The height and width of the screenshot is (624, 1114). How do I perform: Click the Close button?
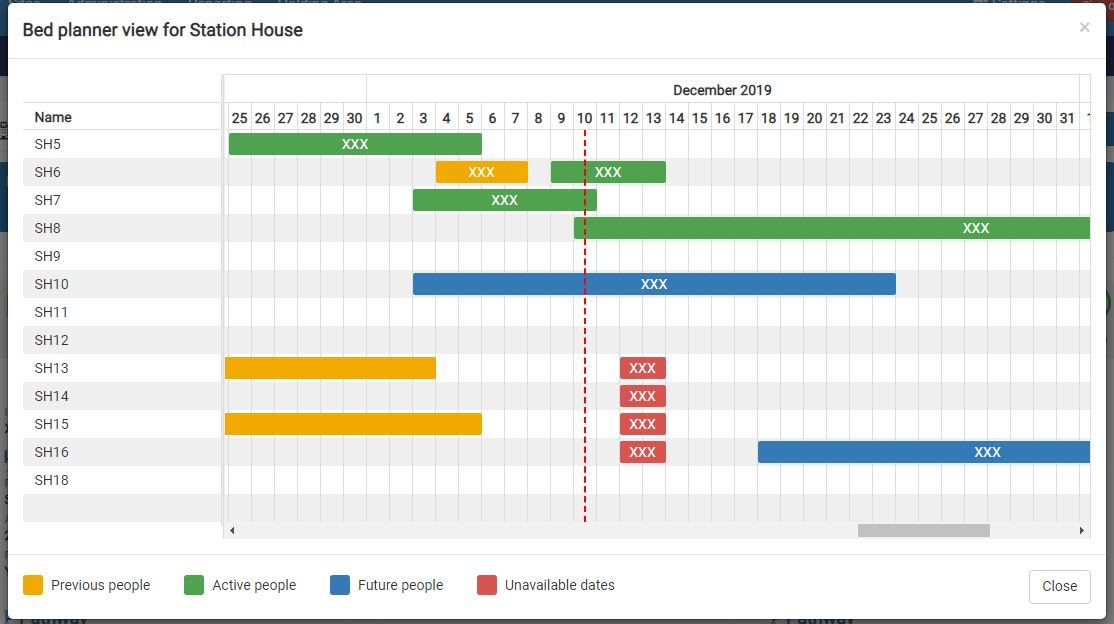pyautogui.click(x=1059, y=586)
